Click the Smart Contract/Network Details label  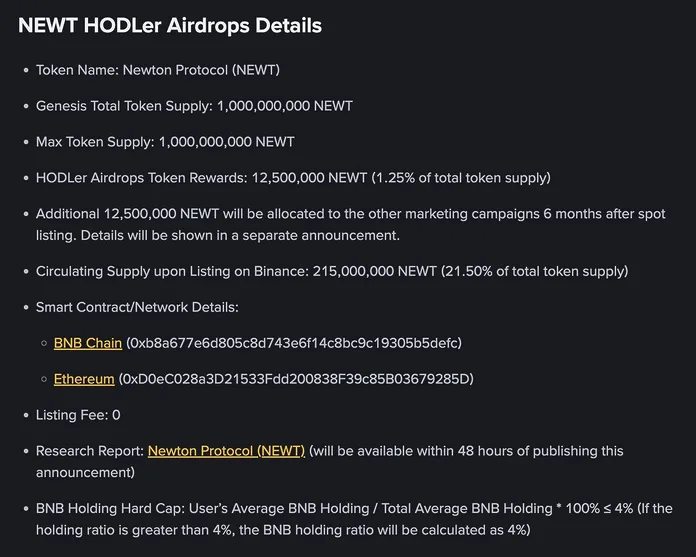(137, 307)
